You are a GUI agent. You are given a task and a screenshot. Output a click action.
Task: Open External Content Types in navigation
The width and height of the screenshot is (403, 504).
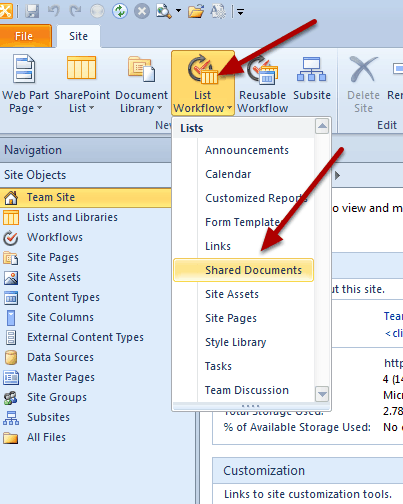click(85, 337)
